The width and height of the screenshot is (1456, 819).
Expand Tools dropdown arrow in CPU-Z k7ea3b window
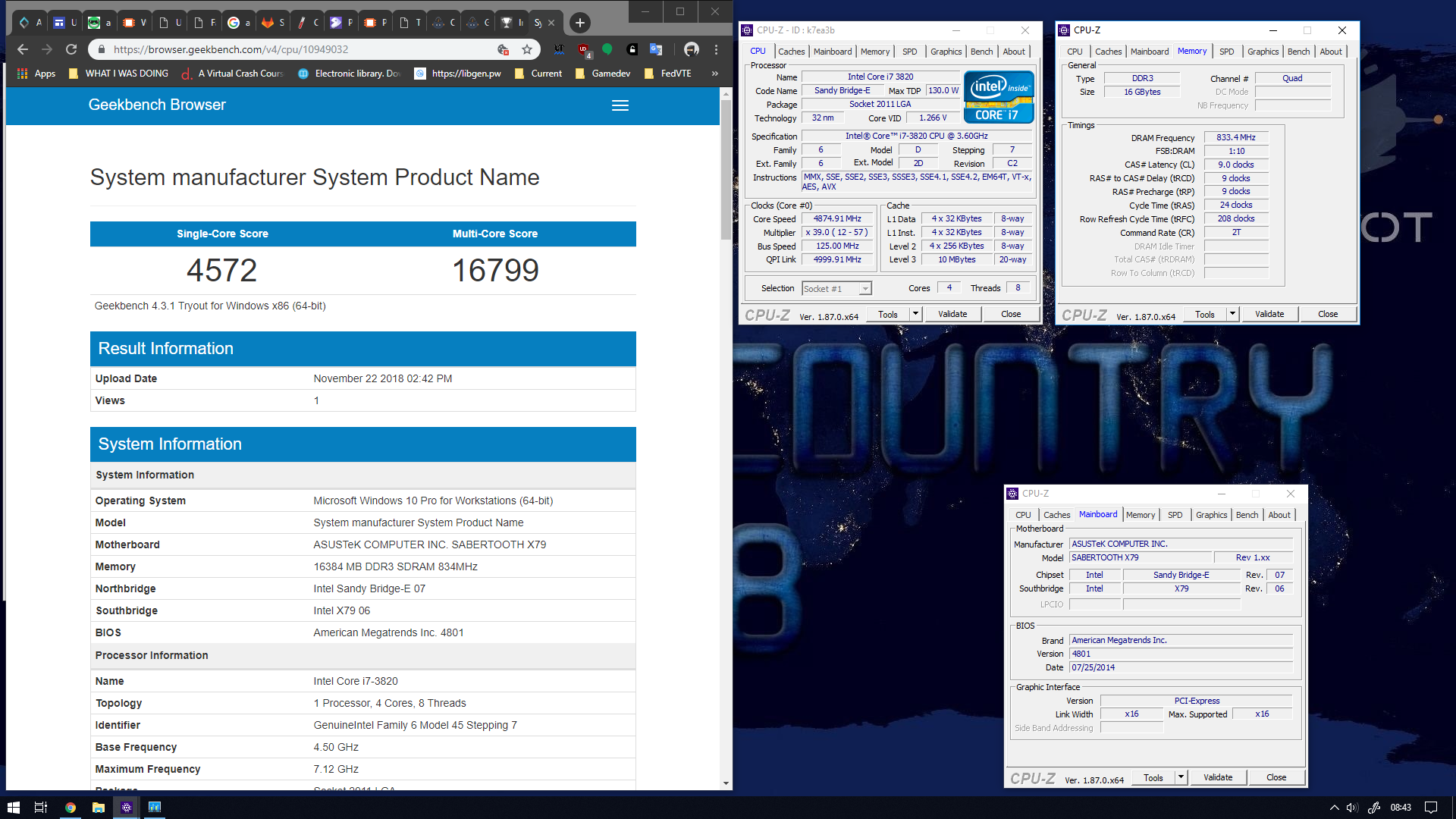pos(915,314)
